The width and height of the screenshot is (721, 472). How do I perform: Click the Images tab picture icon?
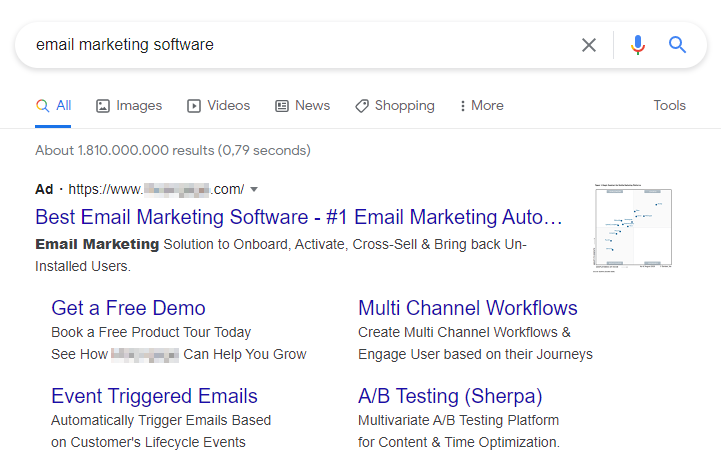(103, 106)
